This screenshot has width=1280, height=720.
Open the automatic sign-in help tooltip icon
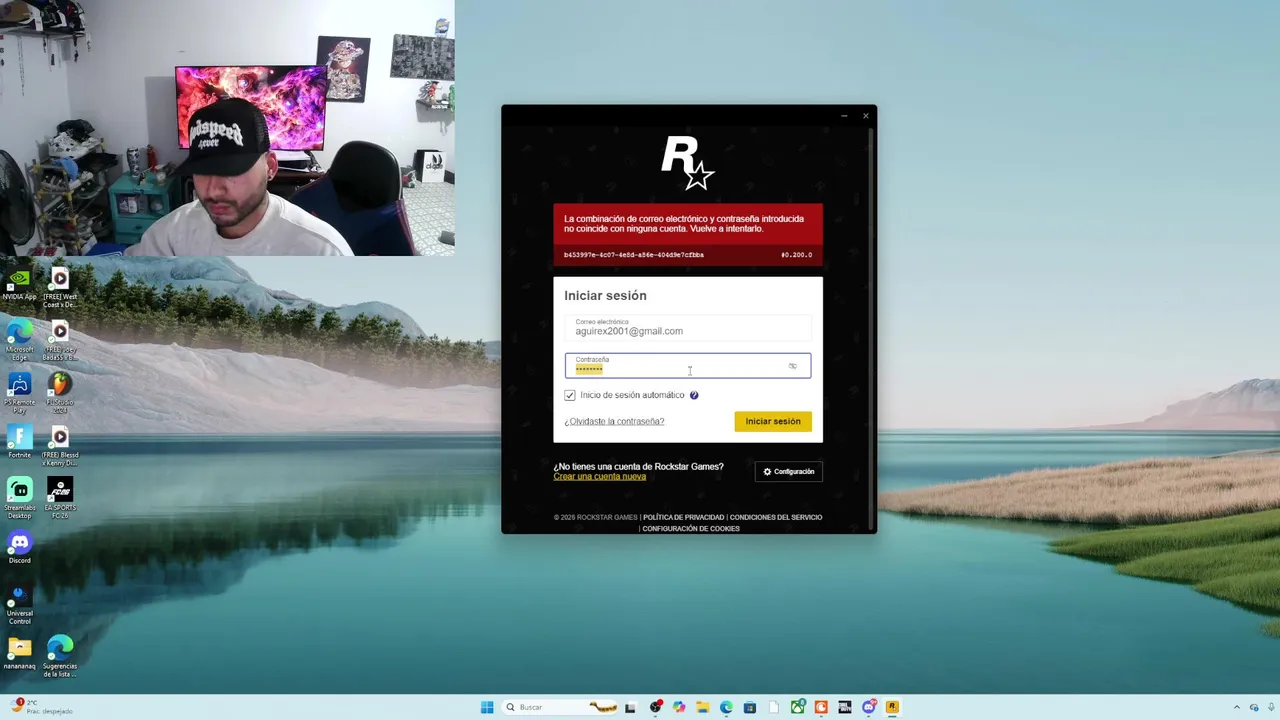(694, 395)
